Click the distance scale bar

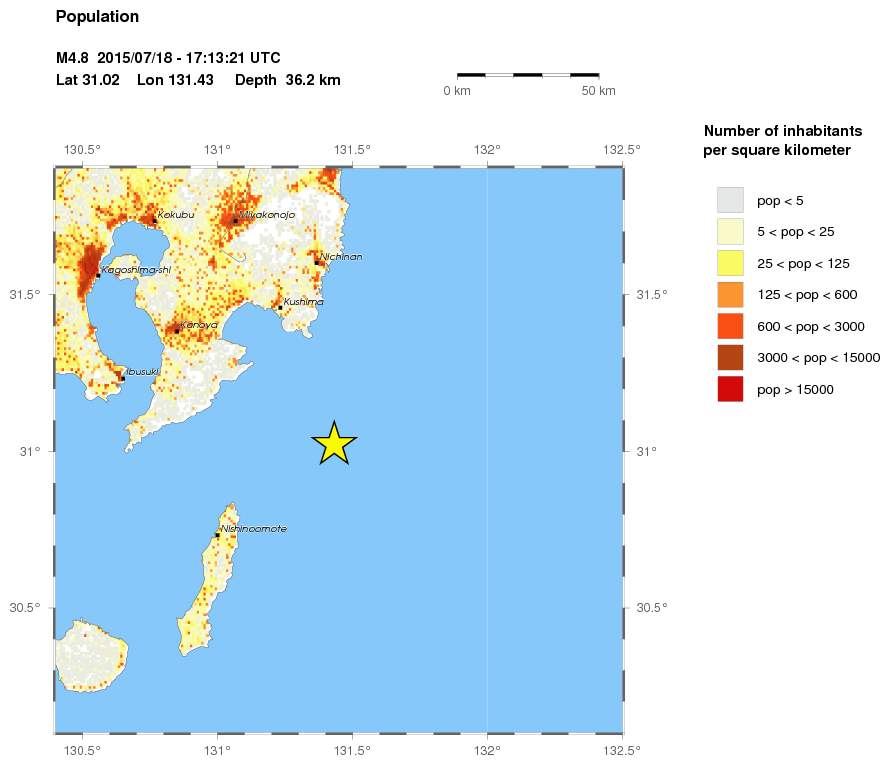tap(528, 74)
